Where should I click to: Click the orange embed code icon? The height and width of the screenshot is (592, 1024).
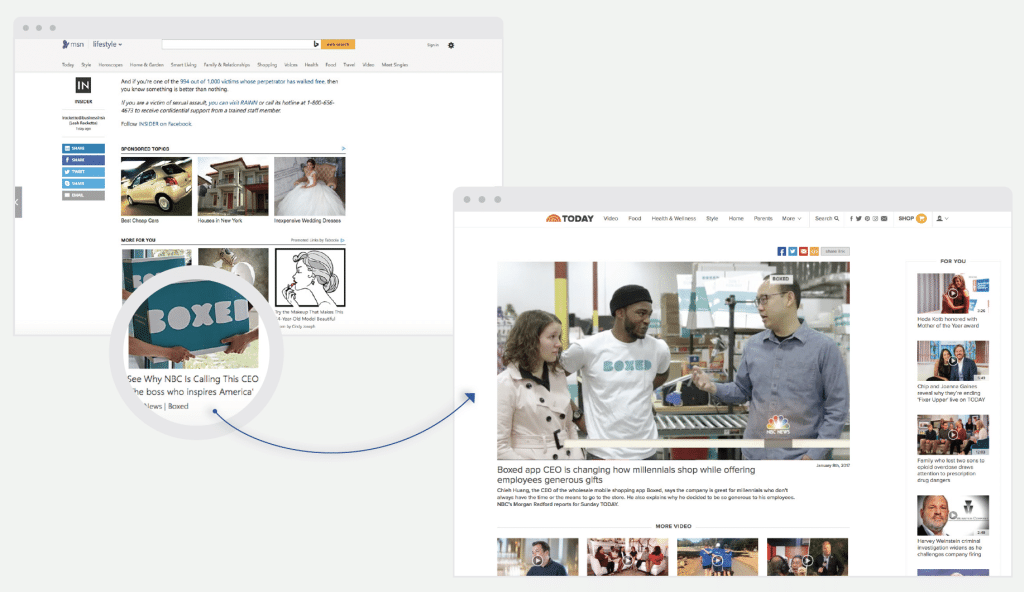pyautogui.click(x=814, y=252)
